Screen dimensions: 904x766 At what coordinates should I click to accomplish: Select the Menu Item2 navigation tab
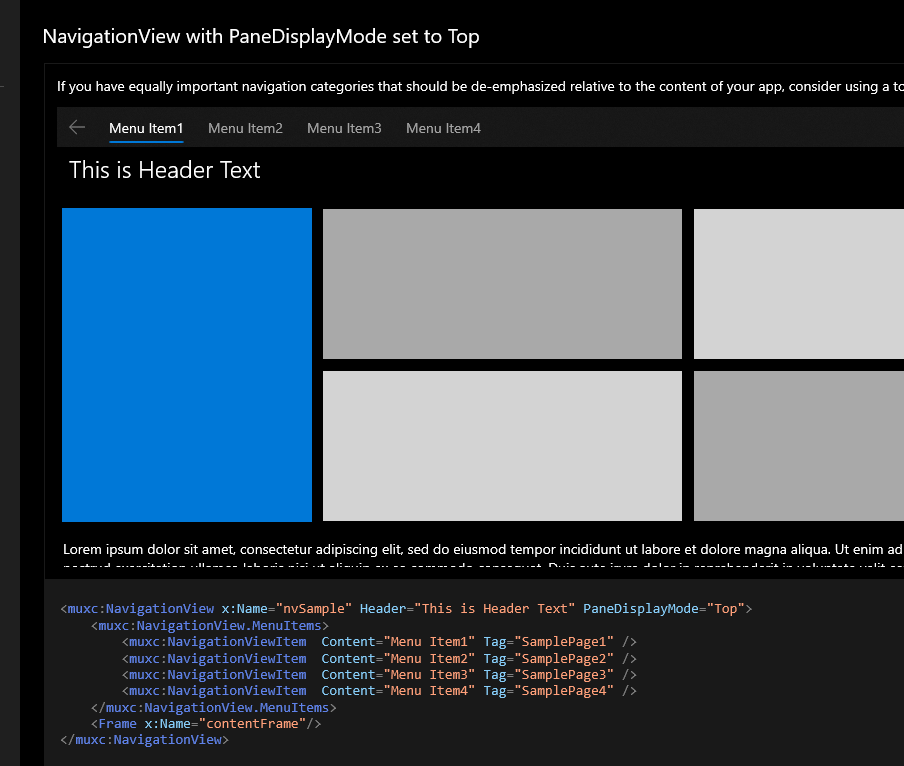coord(245,128)
